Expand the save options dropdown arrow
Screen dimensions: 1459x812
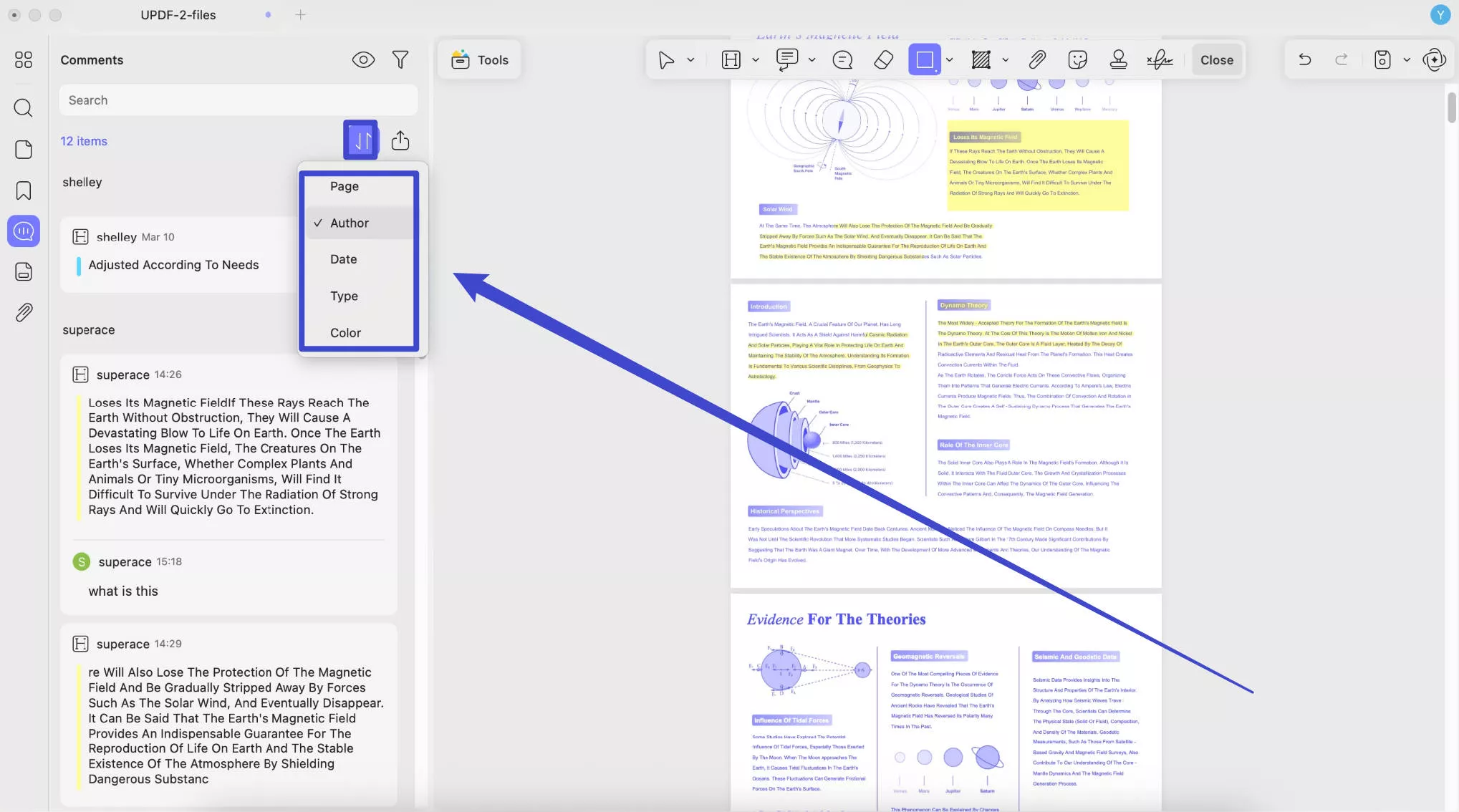(x=1407, y=60)
